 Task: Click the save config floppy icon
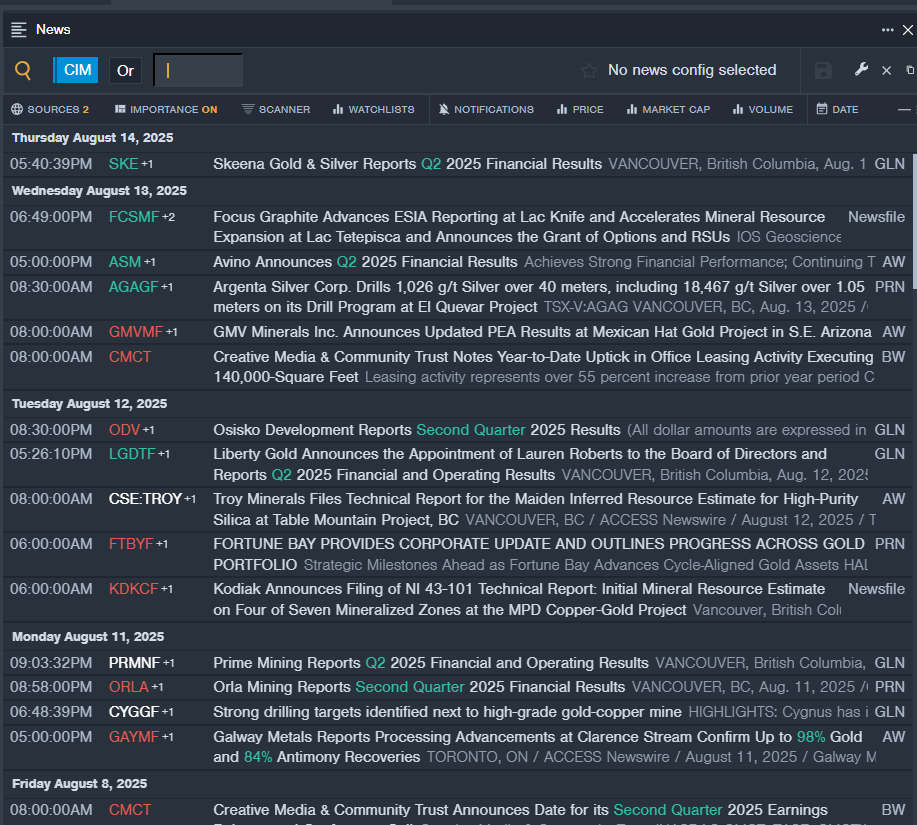point(823,71)
